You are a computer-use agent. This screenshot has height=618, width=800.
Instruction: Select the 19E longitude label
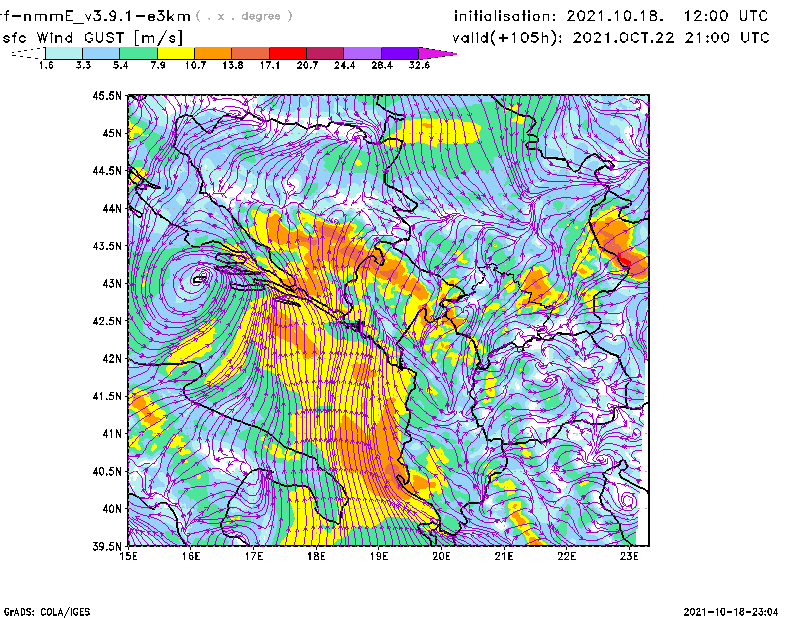(x=379, y=556)
